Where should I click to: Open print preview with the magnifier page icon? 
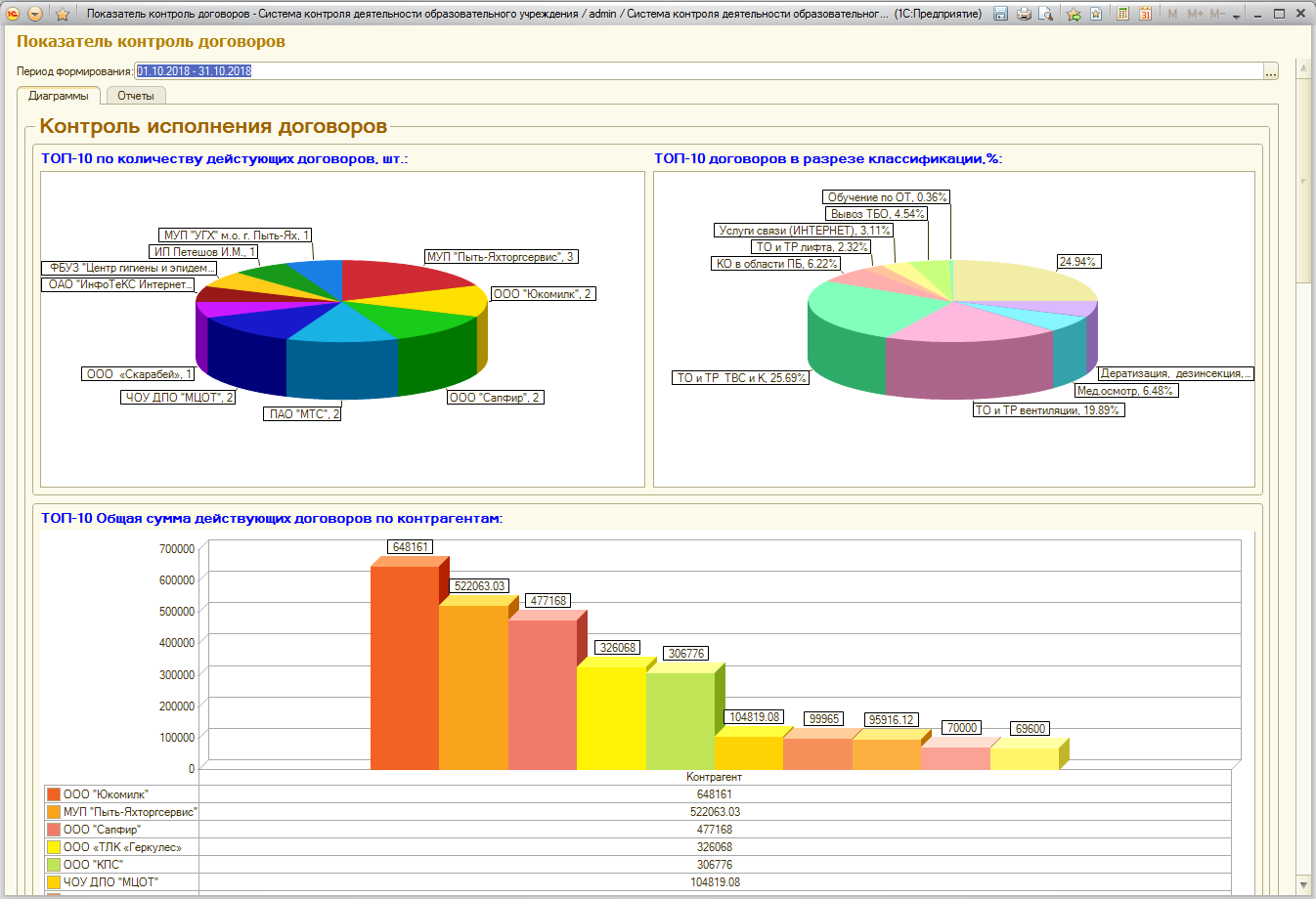[1046, 14]
